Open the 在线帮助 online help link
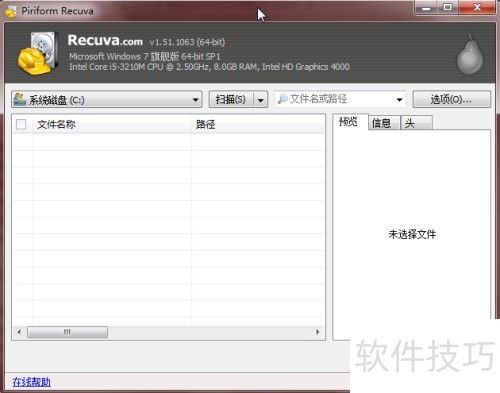The height and width of the screenshot is (393, 500). pyautogui.click(x=32, y=382)
